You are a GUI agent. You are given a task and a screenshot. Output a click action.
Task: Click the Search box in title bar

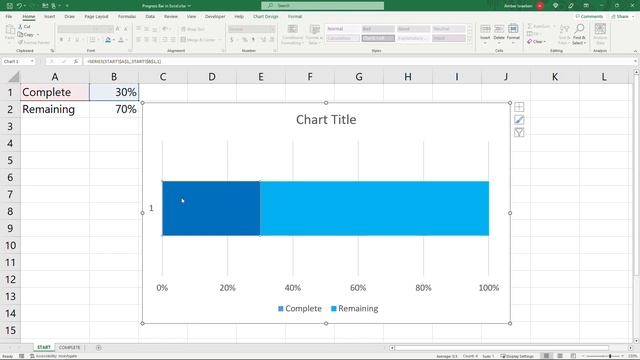(322, 6)
